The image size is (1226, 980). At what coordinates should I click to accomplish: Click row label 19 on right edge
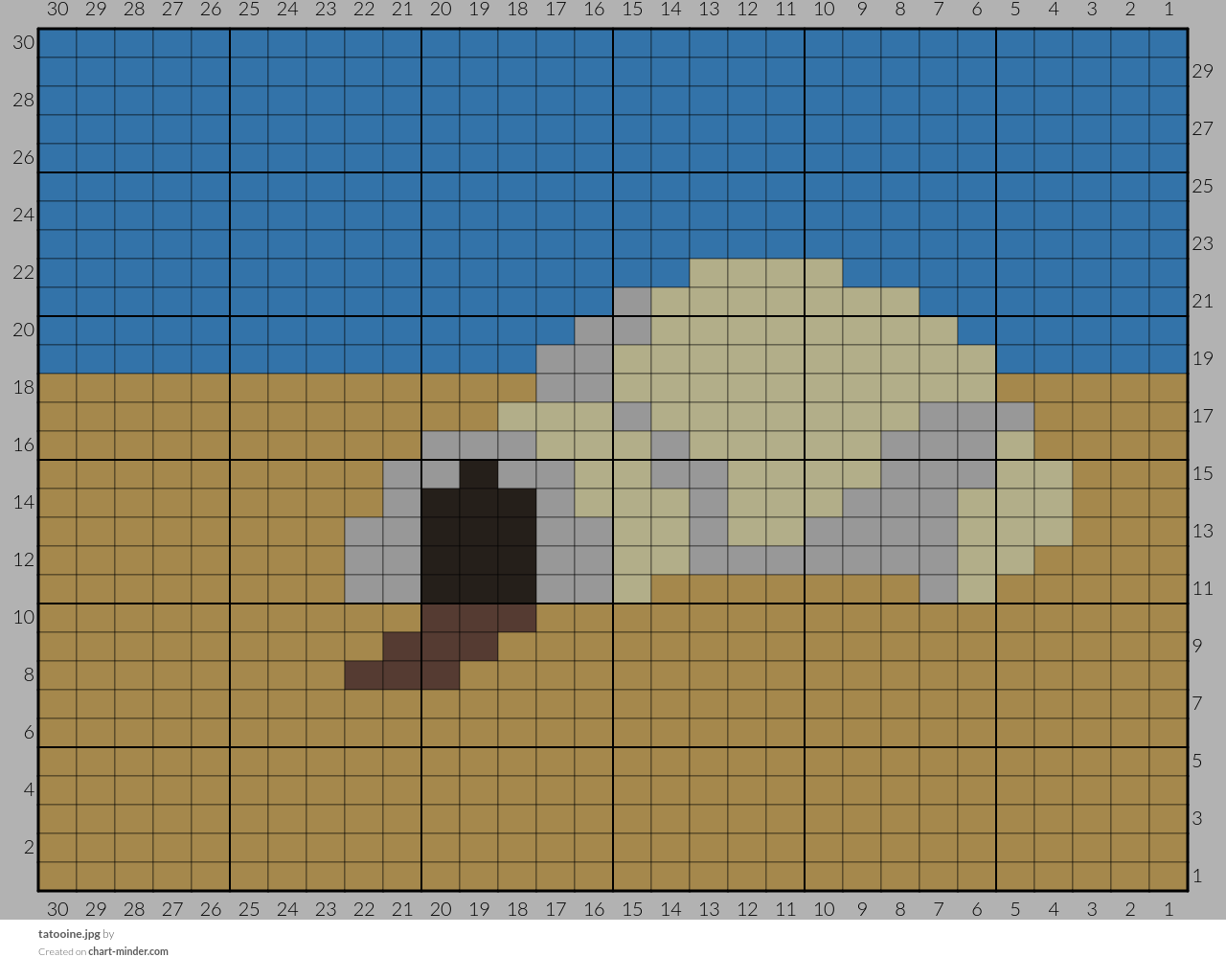pos(1203,358)
